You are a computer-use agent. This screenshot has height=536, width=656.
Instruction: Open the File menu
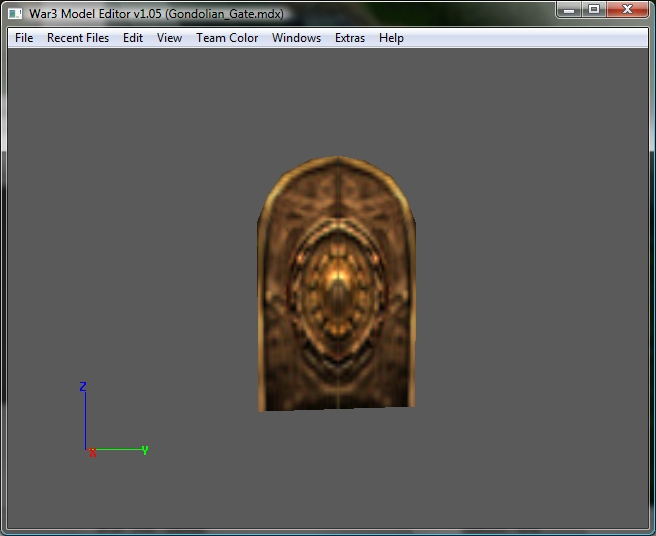[24, 38]
